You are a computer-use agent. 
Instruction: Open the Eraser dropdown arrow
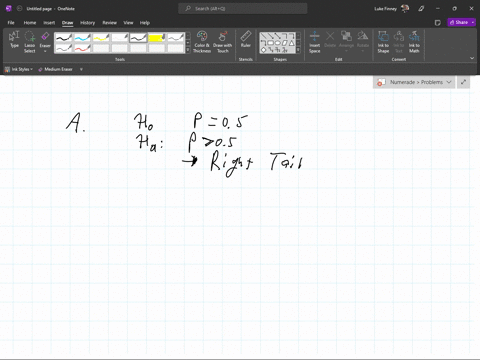pyautogui.click(x=45, y=51)
